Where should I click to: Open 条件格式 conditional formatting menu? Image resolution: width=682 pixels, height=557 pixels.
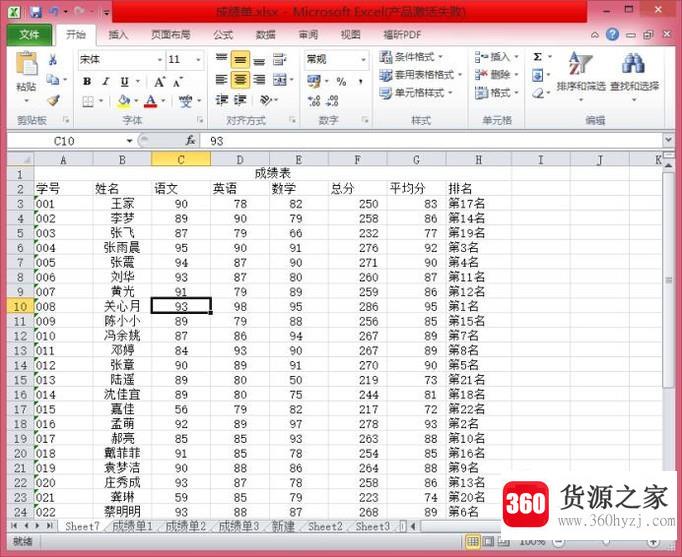411,57
